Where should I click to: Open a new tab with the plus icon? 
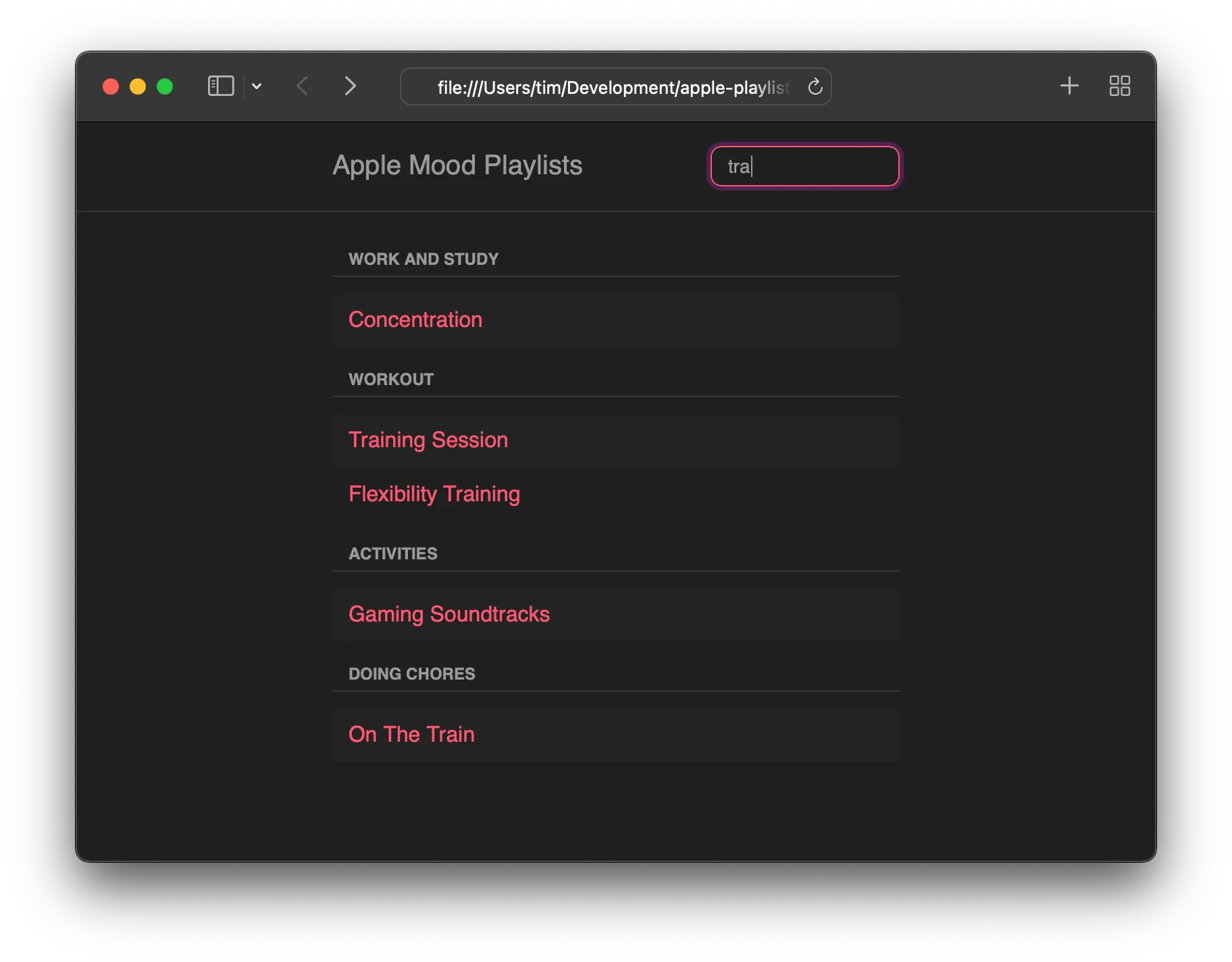click(1069, 86)
